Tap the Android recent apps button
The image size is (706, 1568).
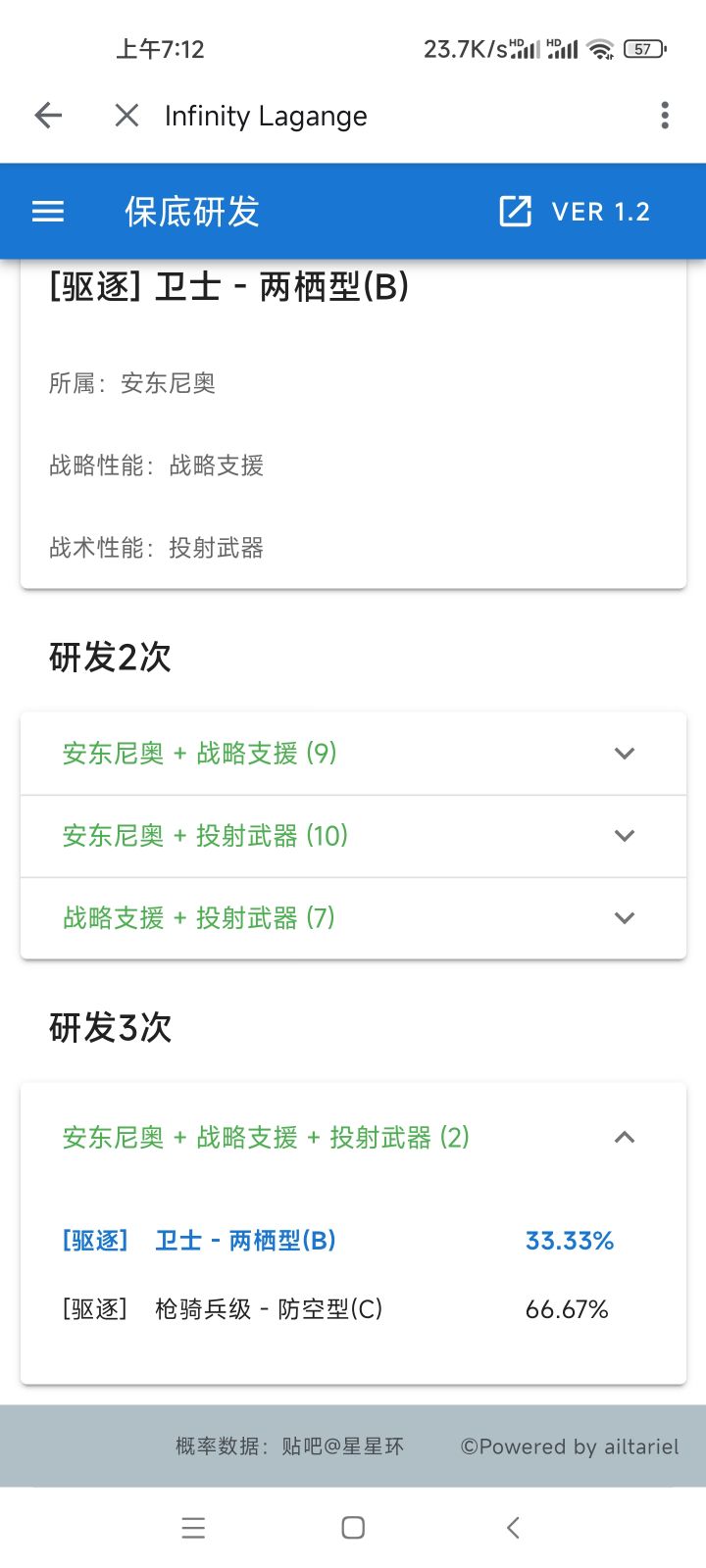[x=194, y=1528]
